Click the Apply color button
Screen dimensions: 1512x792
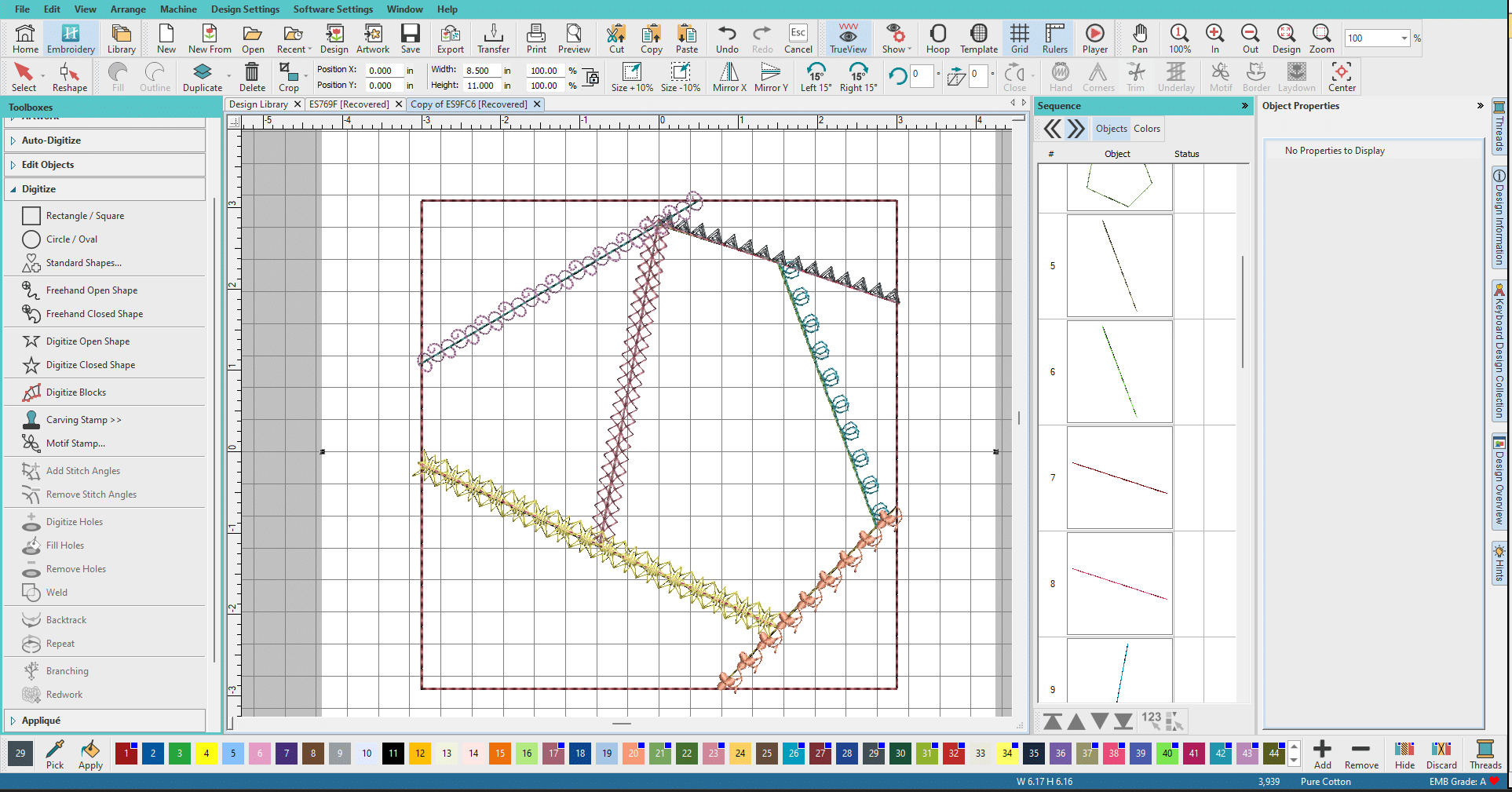click(x=90, y=754)
